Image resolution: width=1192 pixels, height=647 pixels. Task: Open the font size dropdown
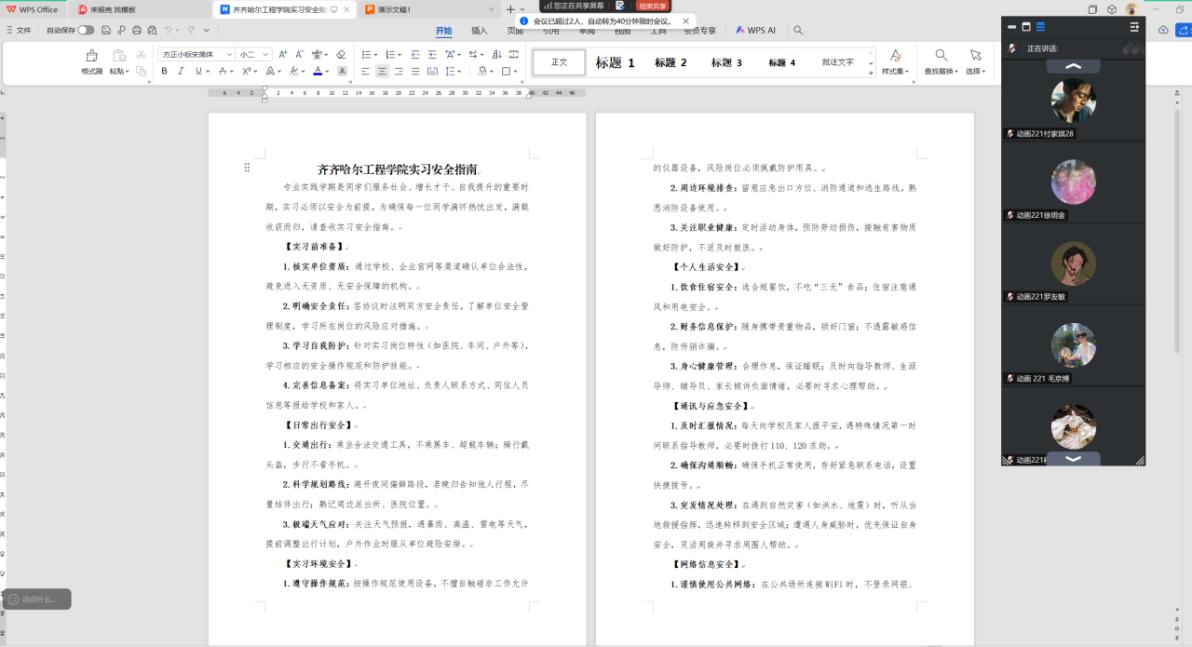[265, 54]
